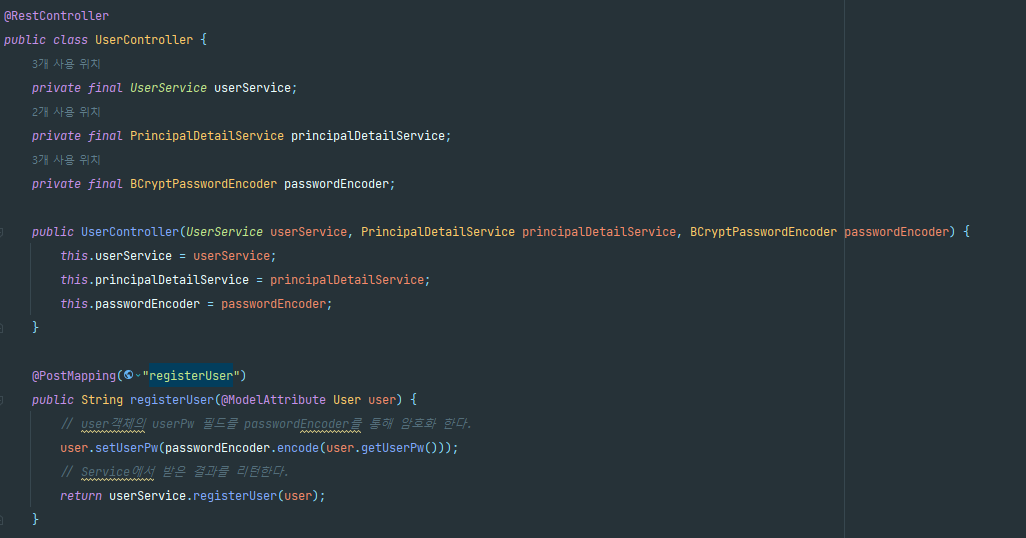Click the constructor's closing brace
The height and width of the screenshot is (538, 1026).
coord(35,327)
